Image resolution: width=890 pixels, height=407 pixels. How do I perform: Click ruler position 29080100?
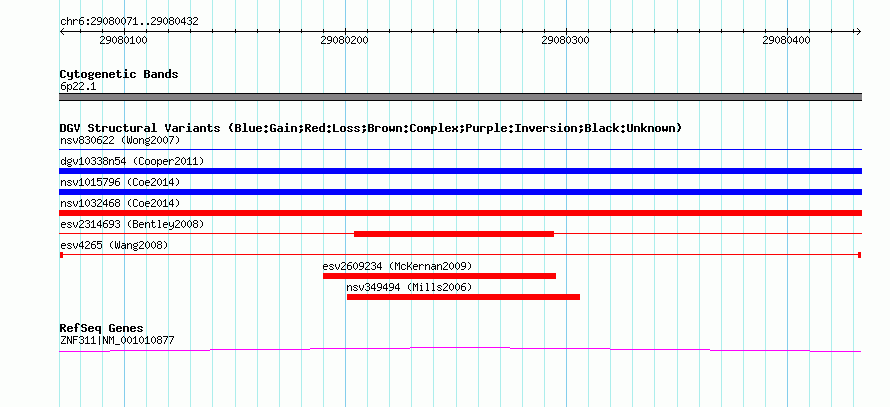[123, 40]
